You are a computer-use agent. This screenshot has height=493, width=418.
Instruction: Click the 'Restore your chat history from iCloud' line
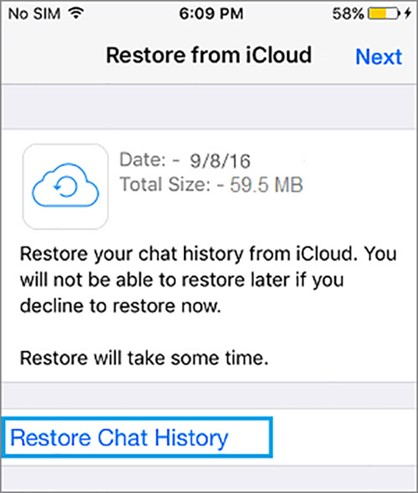[x=208, y=254]
